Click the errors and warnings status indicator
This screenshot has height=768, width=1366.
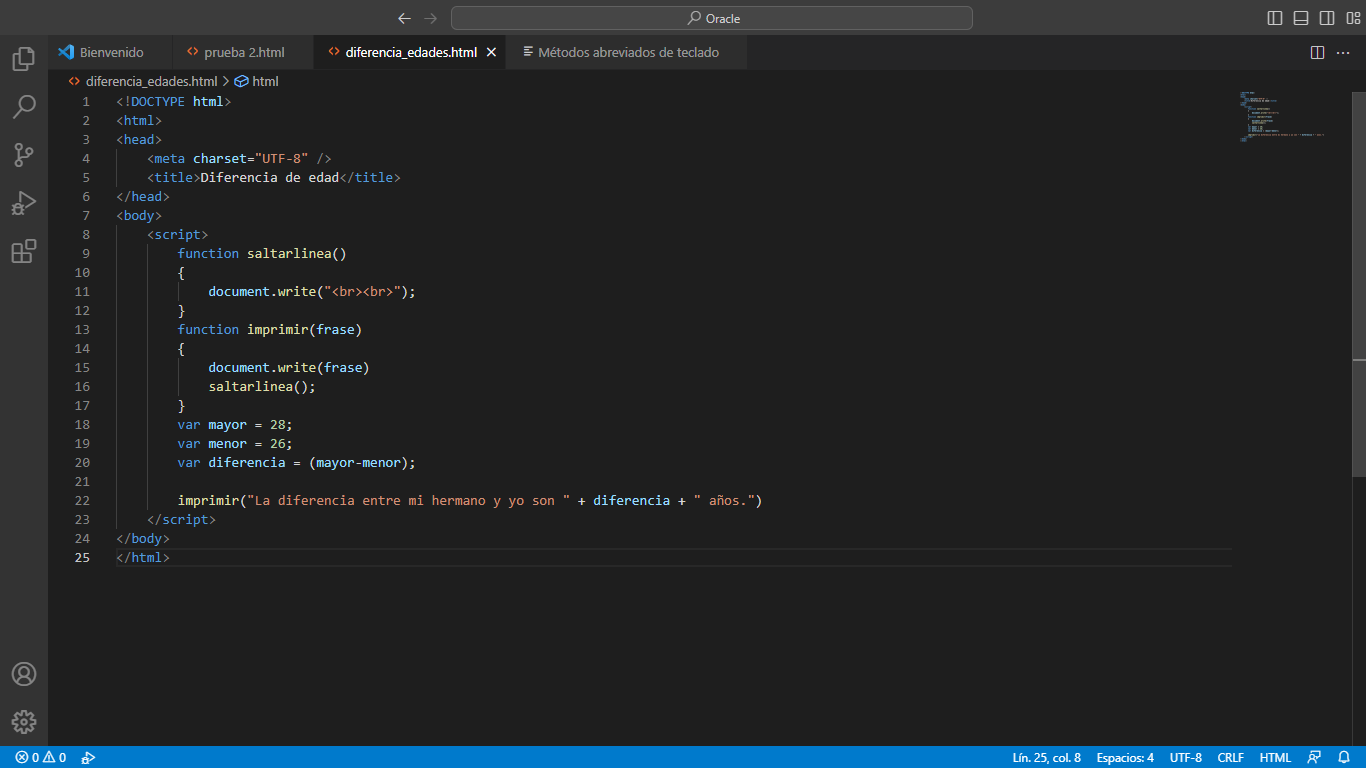pos(40,757)
